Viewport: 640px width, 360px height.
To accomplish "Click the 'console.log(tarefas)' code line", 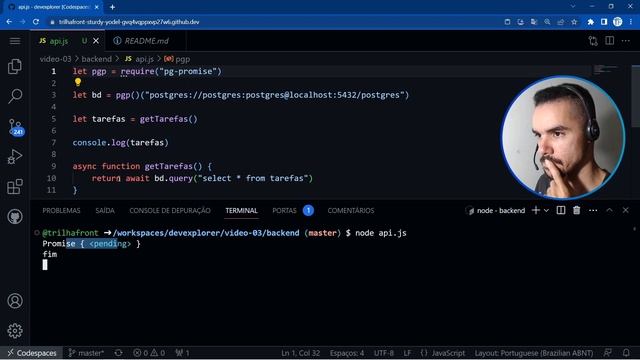I will (x=120, y=142).
